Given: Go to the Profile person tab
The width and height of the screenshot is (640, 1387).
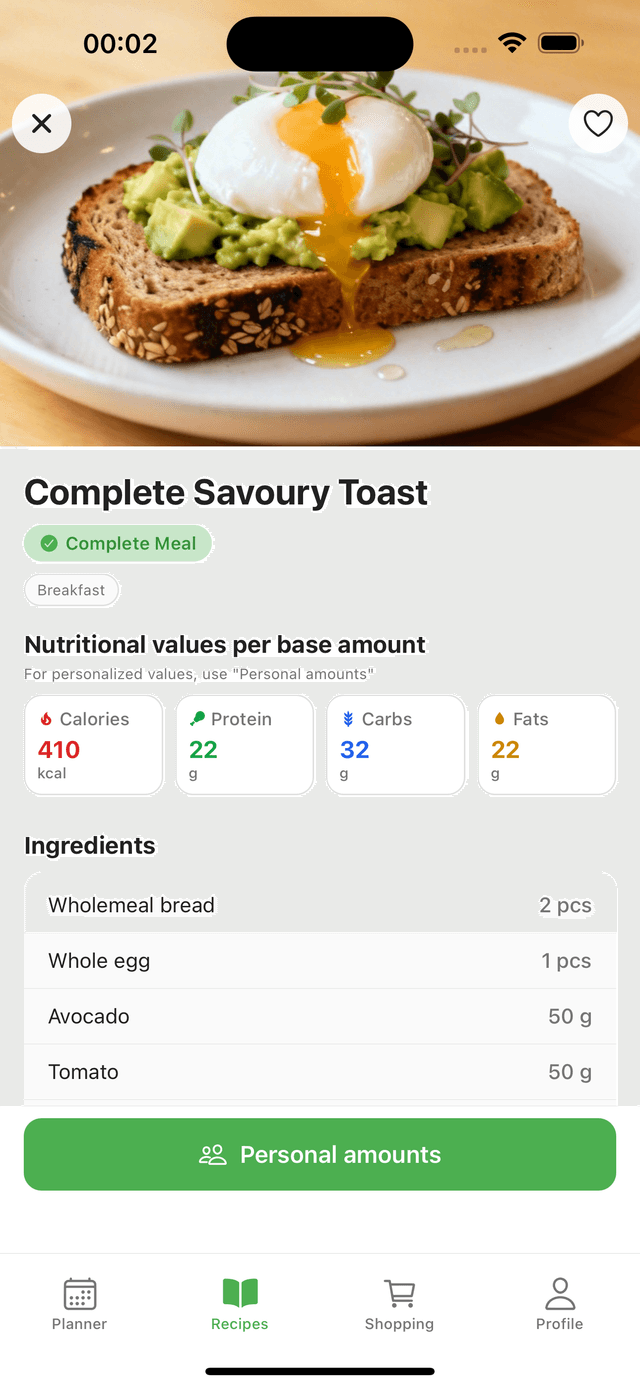Looking at the screenshot, I should coord(559,1303).
